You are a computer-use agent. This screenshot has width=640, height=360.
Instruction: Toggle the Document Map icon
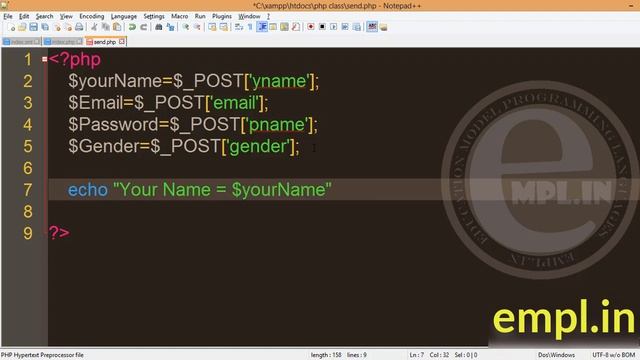[284, 27]
